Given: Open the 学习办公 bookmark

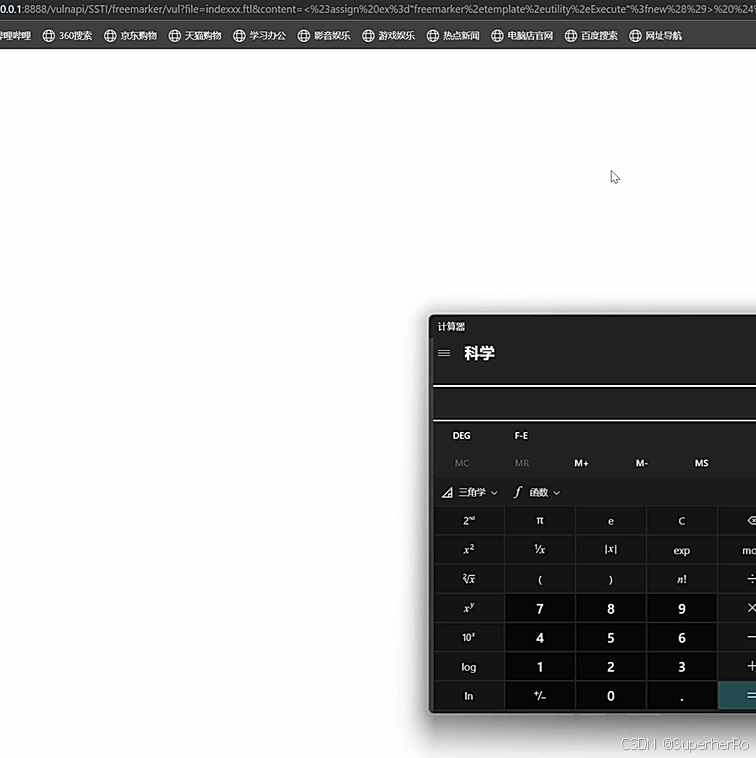Looking at the screenshot, I should click(260, 35).
